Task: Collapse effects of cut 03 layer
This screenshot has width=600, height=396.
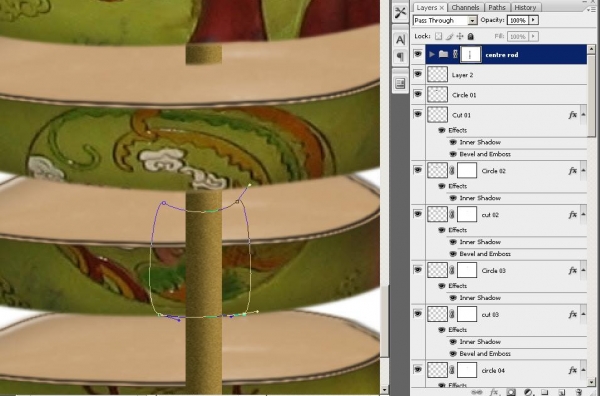Action: click(583, 314)
